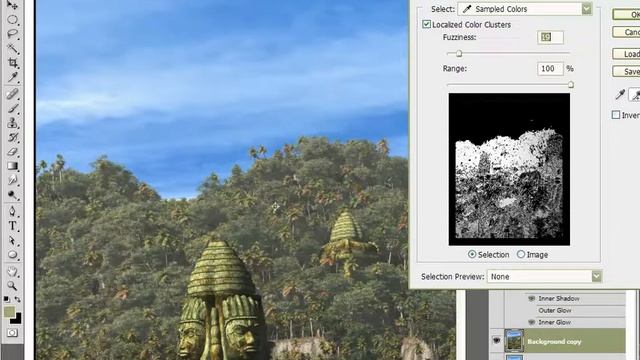640x360 pixels.
Task: Swap foreground and background colors
Action: pos(18,299)
